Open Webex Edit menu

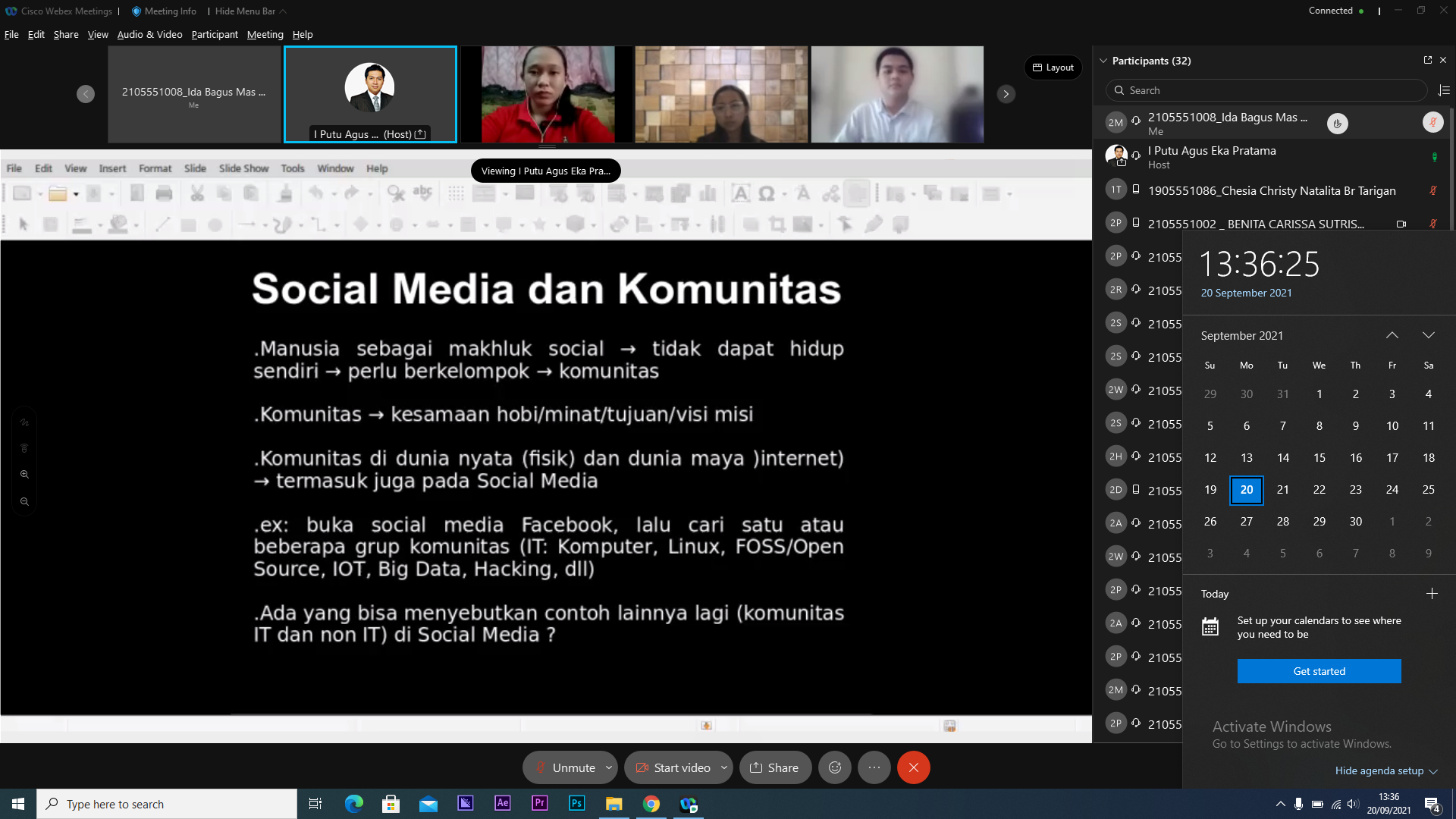click(36, 34)
